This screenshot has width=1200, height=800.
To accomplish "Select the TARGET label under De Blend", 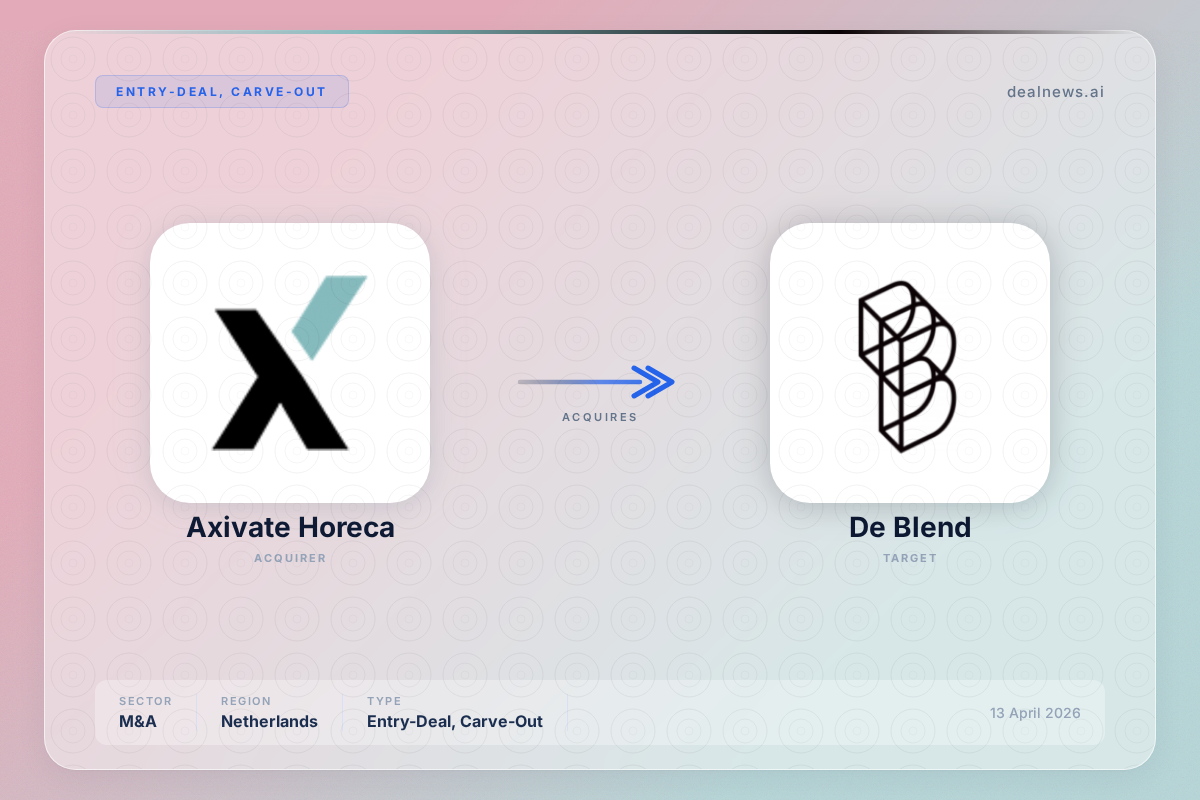I will point(909,558).
